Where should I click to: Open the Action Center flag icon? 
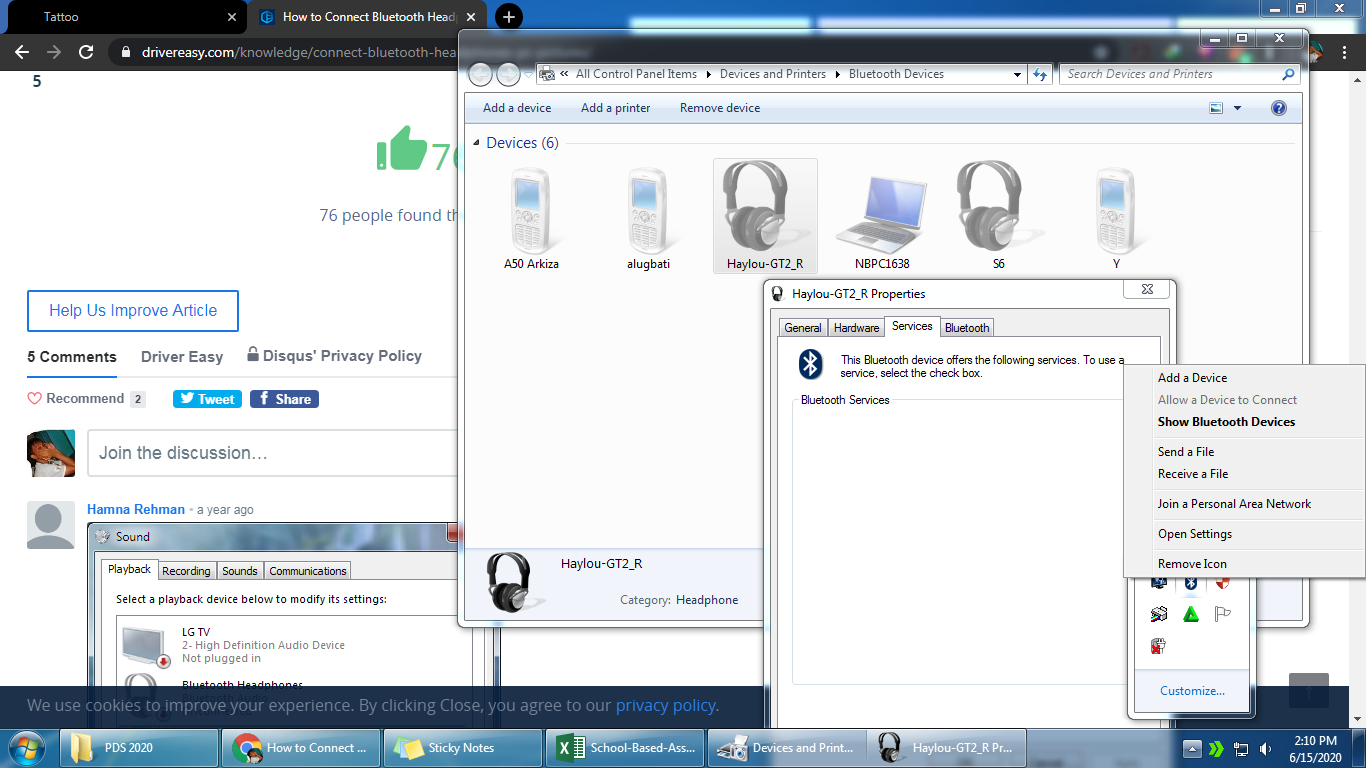(1222, 614)
